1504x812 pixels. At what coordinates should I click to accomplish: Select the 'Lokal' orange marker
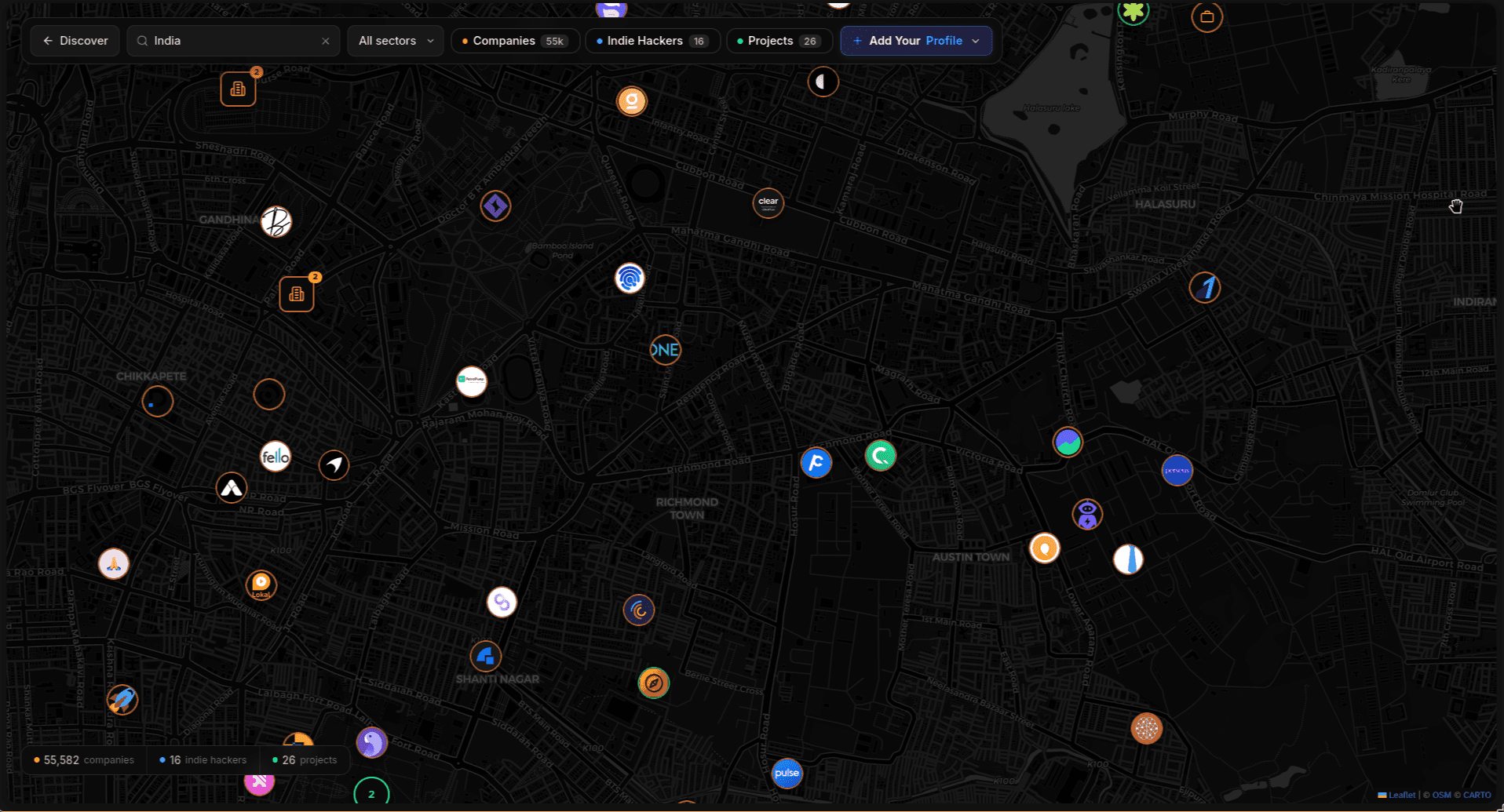click(x=261, y=585)
